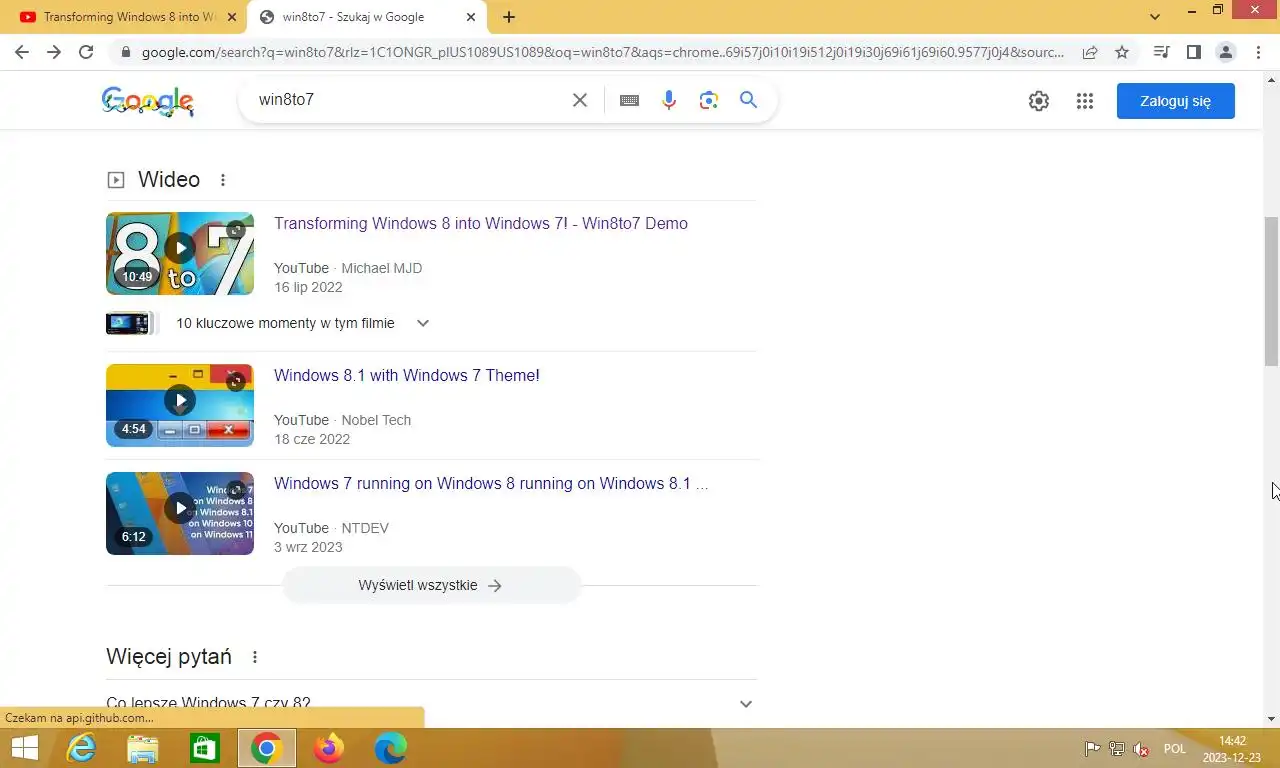Viewport: 1280px width, 768px height.
Task: Open Windows Store from taskbar
Action: 205,748
